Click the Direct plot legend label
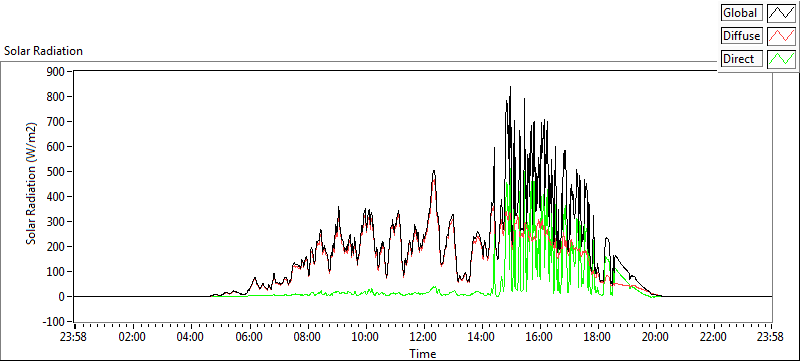Screen dimensions: 800x361 [x=742, y=59]
